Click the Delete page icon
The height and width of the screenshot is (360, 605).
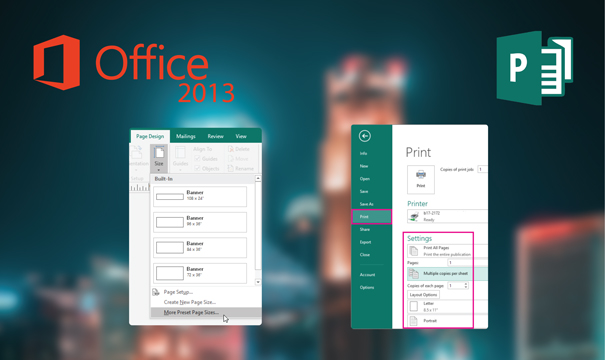(231, 149)
